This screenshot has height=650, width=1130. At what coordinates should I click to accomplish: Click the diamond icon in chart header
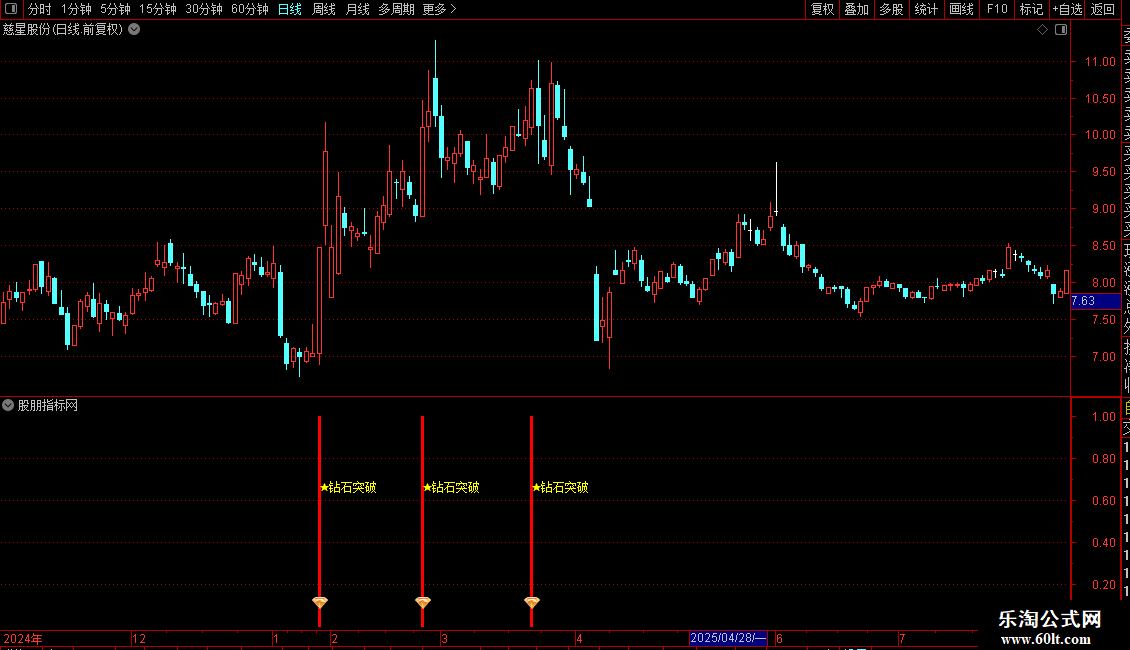1042,30
